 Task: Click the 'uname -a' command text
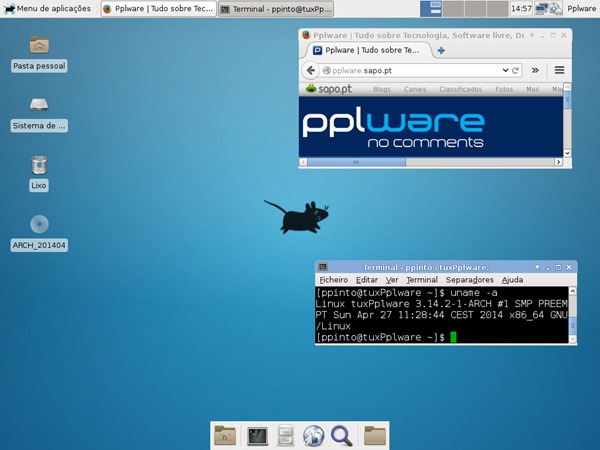pos(474,293)
